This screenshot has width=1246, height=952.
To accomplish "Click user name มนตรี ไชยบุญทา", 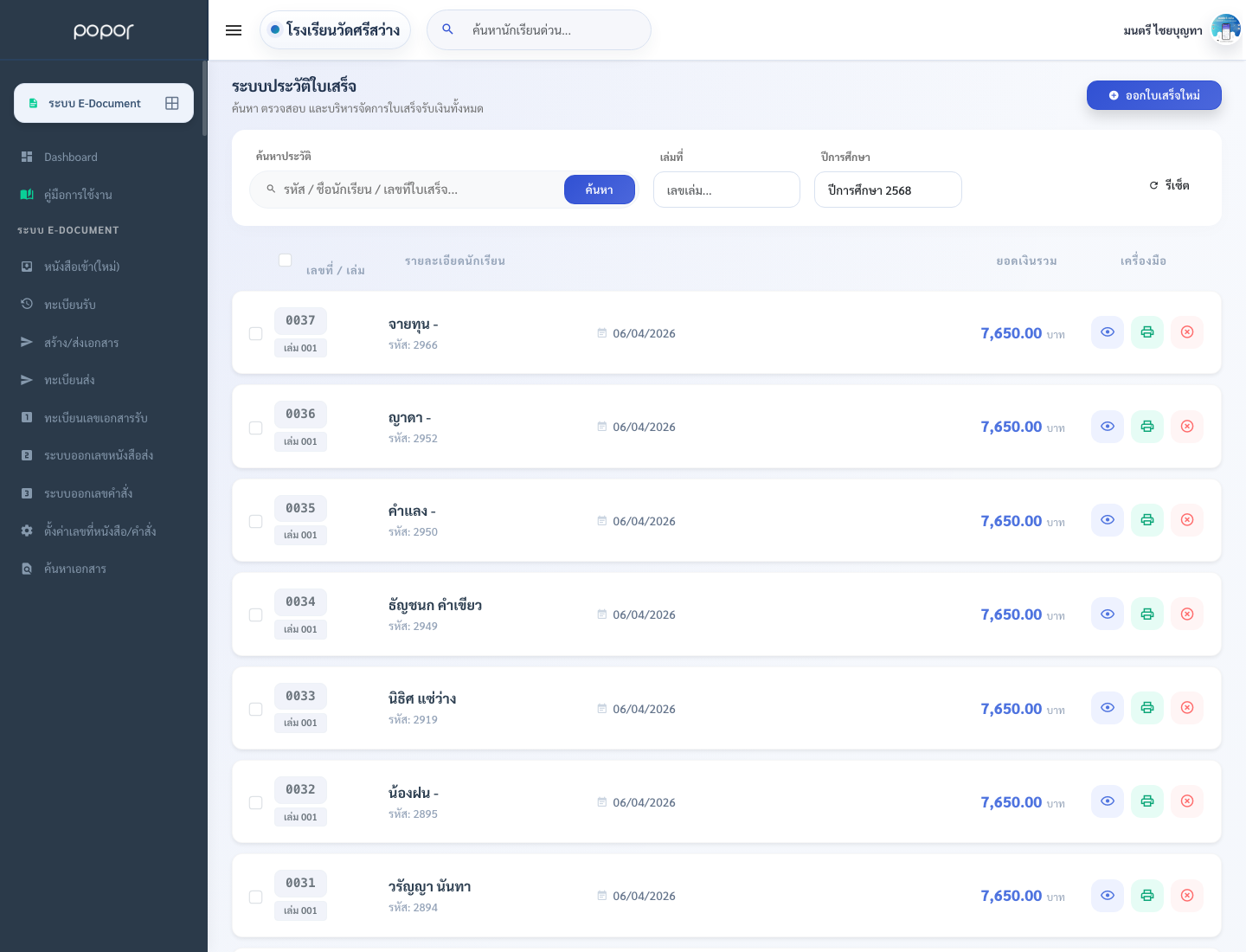I will point(1163,30).
